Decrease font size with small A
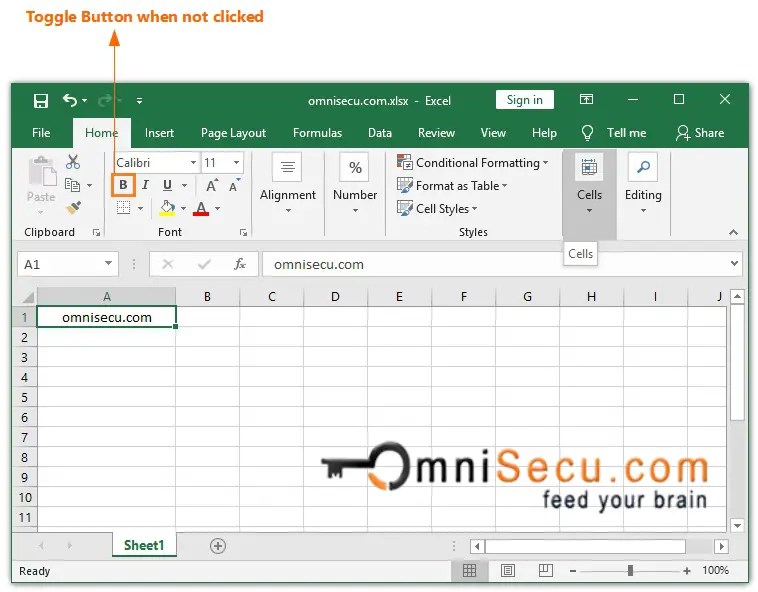Image resolution: width=758 pixels, height=592 pixels. tap(234, 186)
